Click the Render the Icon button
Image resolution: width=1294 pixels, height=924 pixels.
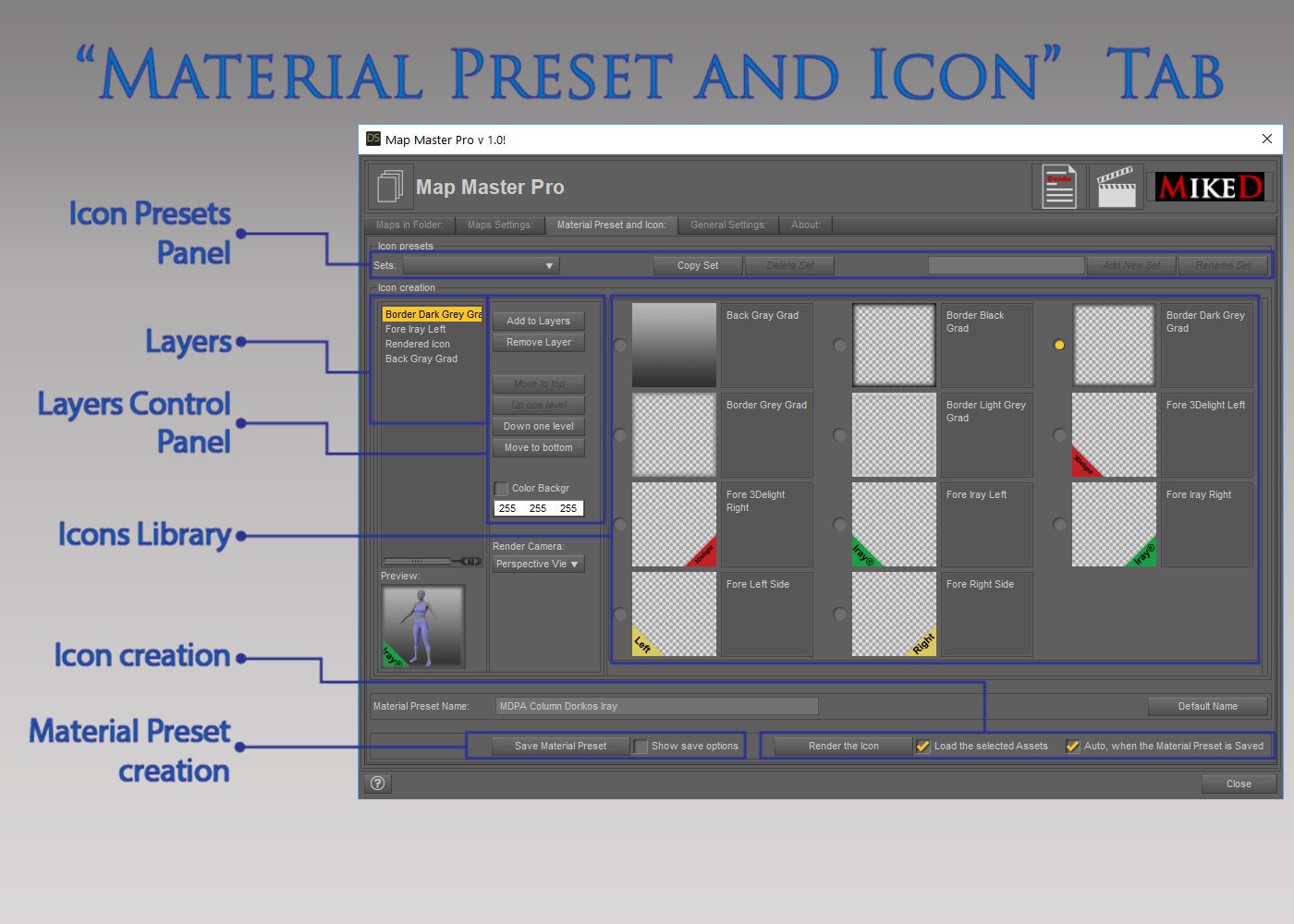tap(841, 746)
